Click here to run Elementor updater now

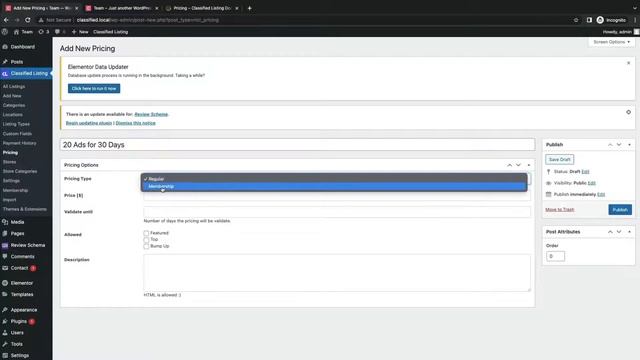94,89
